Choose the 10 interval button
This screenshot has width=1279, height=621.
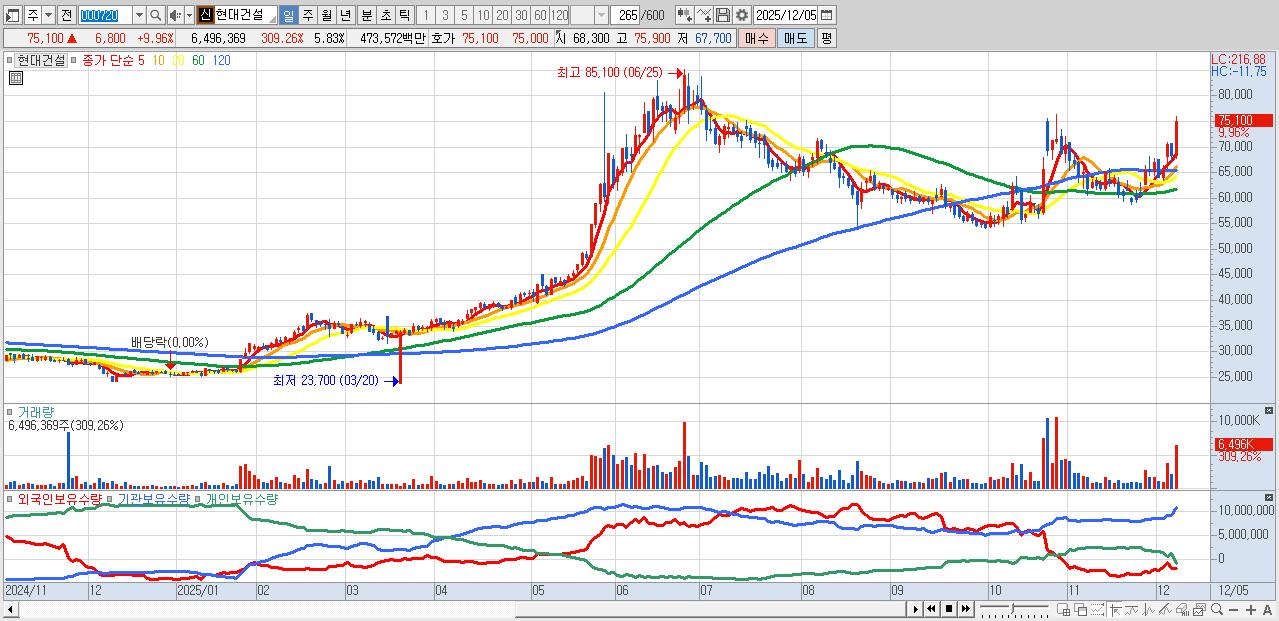[483, 15]
